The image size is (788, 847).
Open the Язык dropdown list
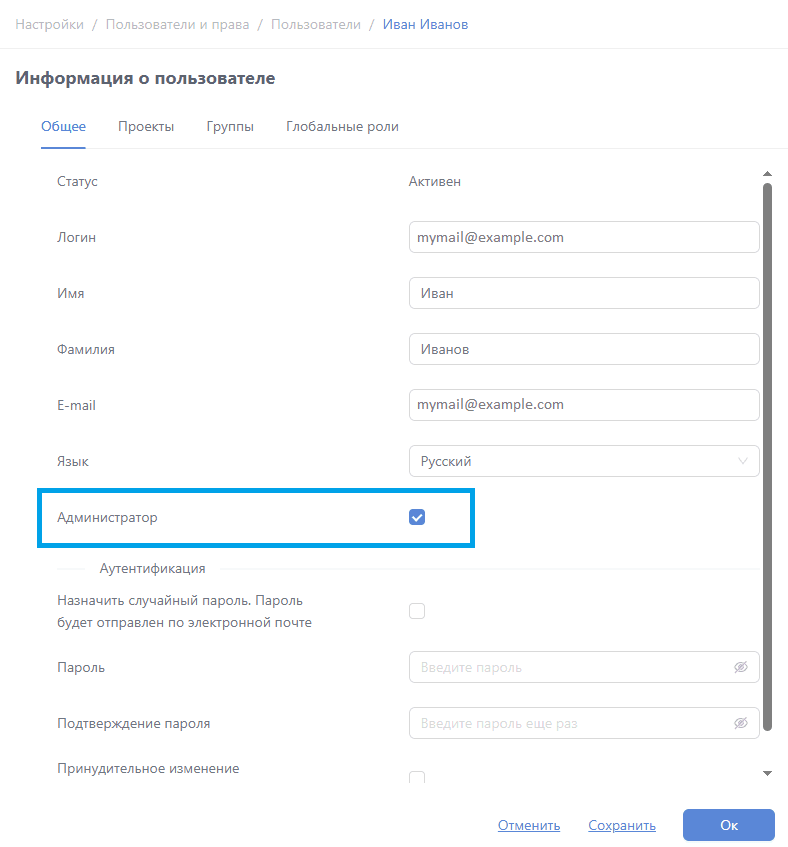tap(584, 461)
